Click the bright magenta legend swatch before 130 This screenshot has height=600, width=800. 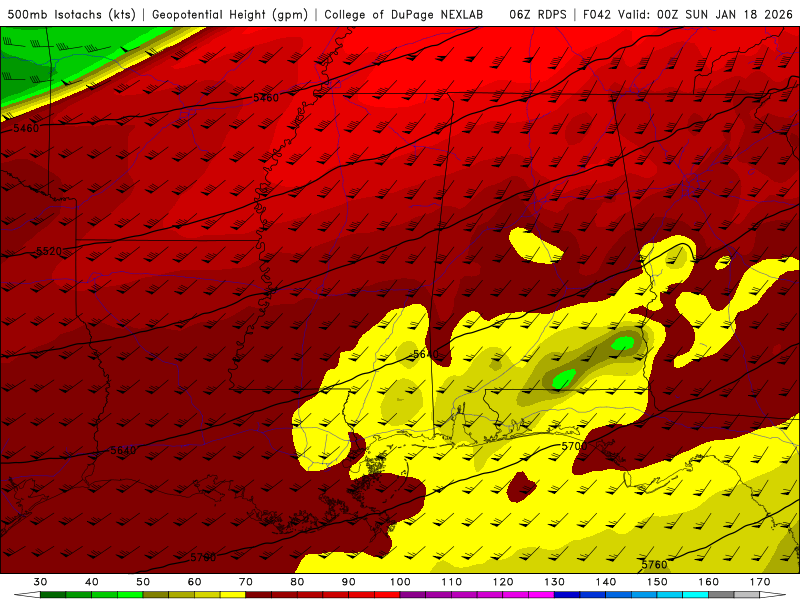click(x=541, y=595)
